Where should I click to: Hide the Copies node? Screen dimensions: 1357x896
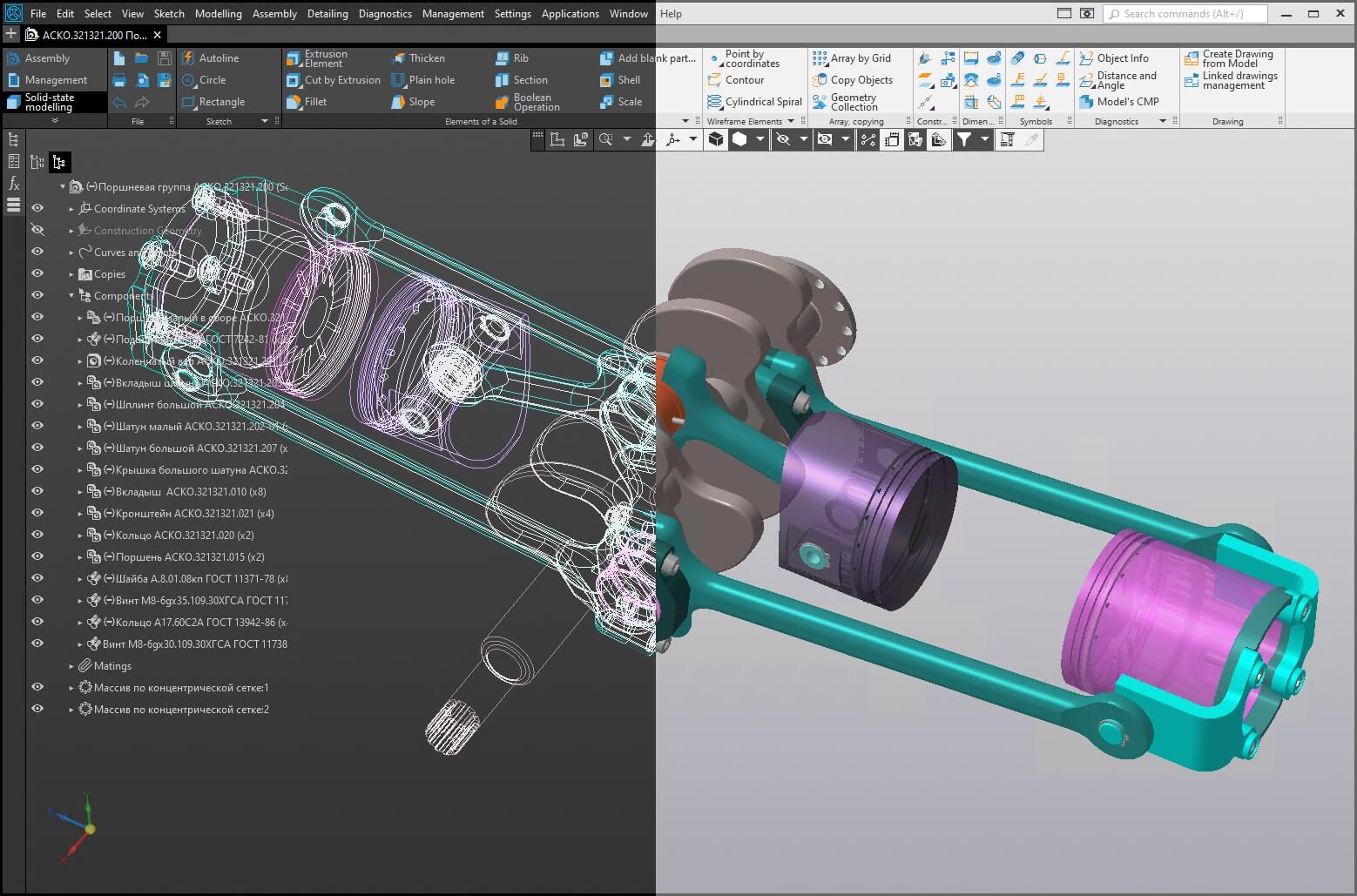click(x=37, y=274)
